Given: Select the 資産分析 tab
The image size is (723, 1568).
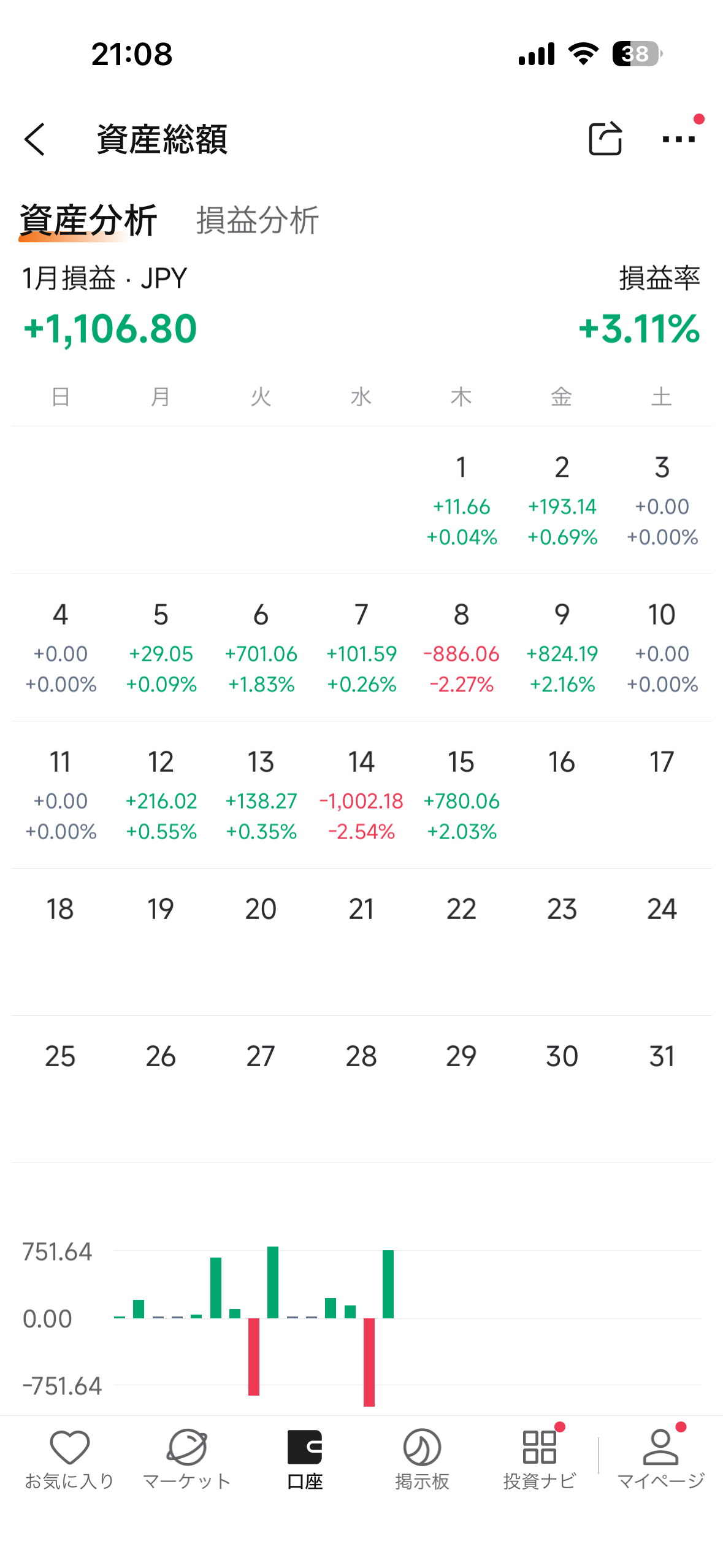Looking at the screenshot, I should pos(88,220).
